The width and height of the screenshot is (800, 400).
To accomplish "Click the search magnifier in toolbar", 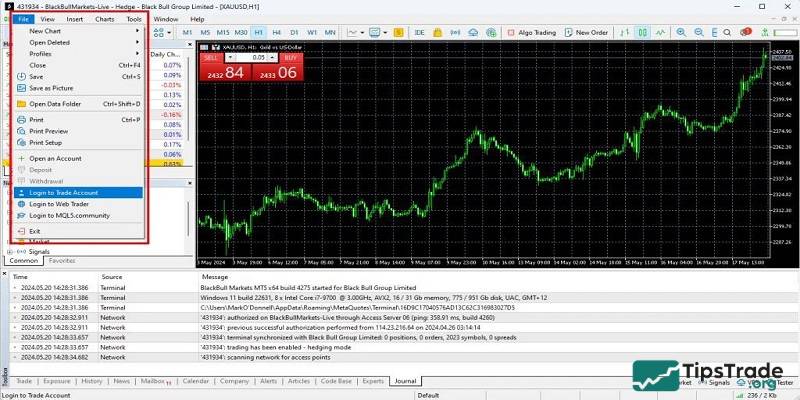I will (x=727, y=32).
